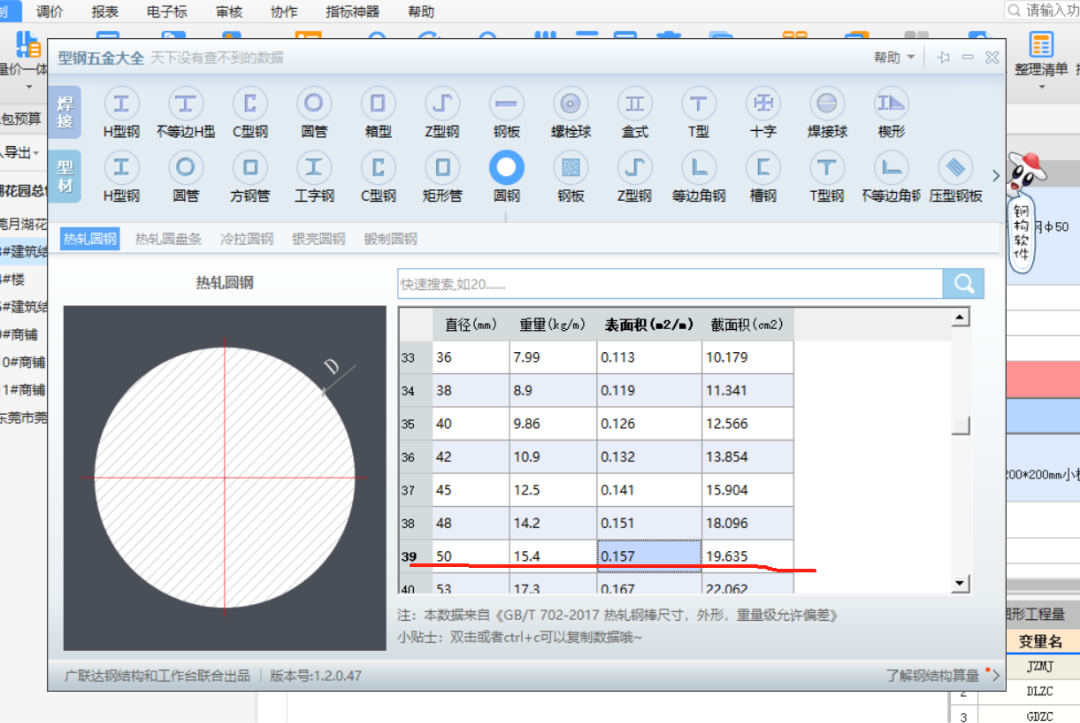Choose profile 钢板 icon in second row
Screen dimensions: 1080x723
570,167
